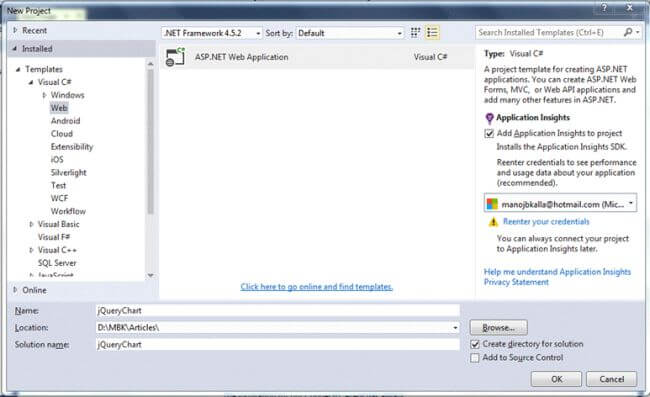Viewport: 650px width, 397px height.
Task: Select the iOS template category
Action: pos(57,160)
